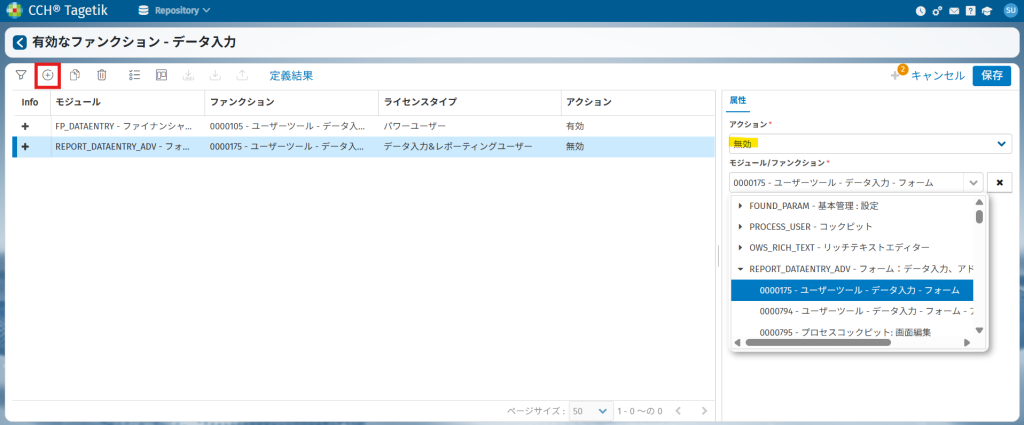The image size is (1024, 425).
Task: Select 0000794 item in function list
Action: 850,311
